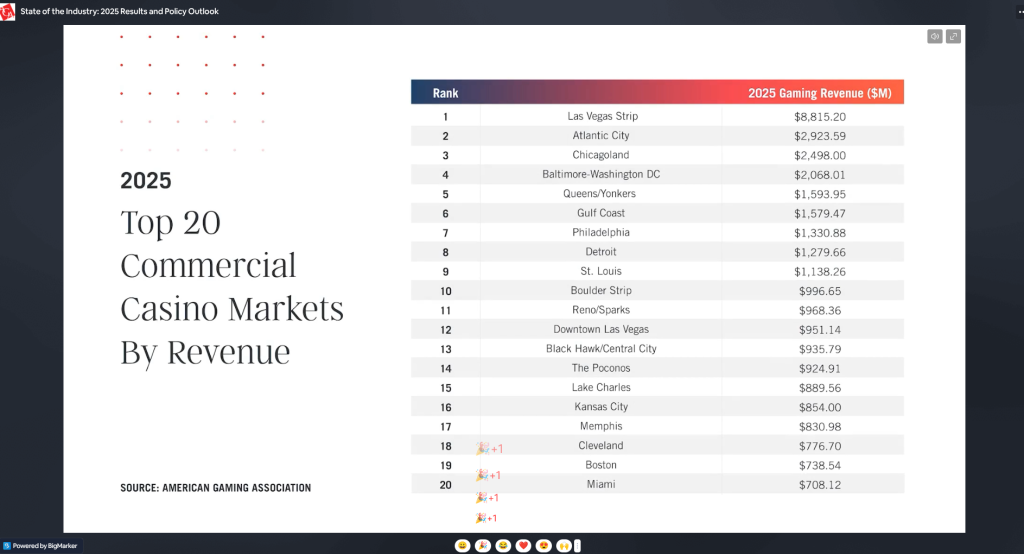1024x554 pixels.
Task: React with the raised hands emoji
Action: click(x=564, y=545)
